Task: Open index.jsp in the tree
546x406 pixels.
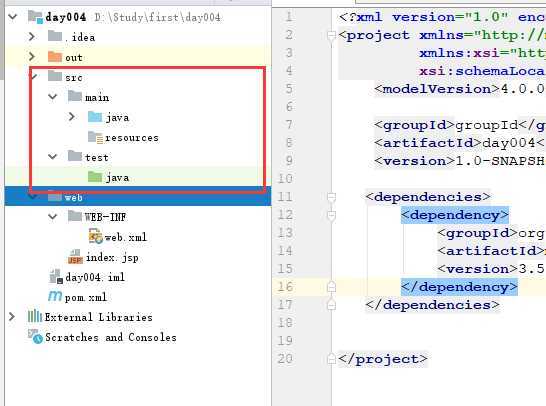Action: [x=112, y=258]
